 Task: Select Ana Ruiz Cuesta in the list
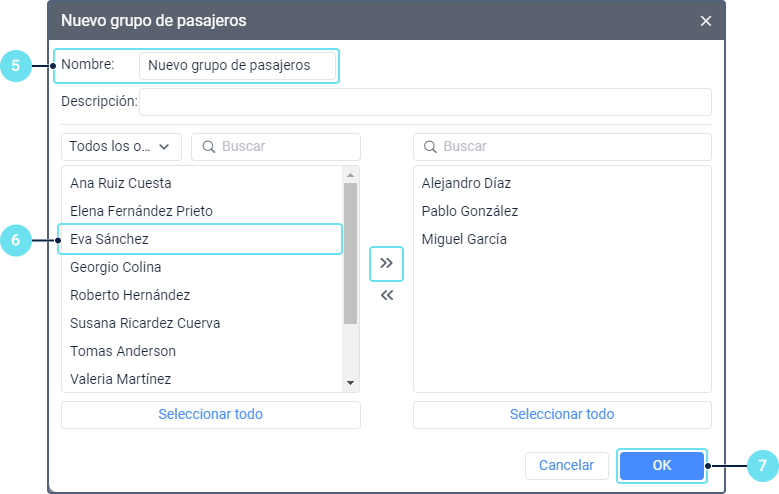pos(121,183)
